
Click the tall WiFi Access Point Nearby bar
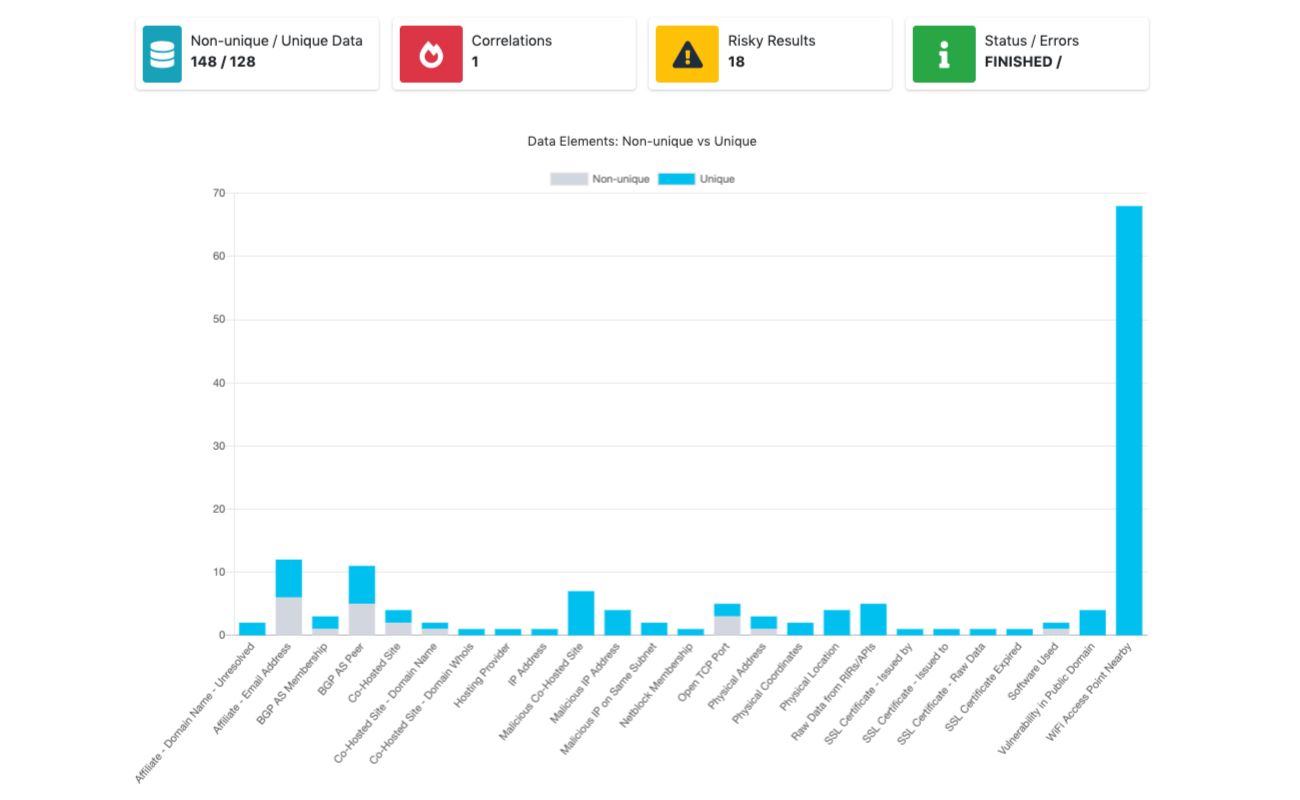pyautogui.click(x=1129, y=420)
